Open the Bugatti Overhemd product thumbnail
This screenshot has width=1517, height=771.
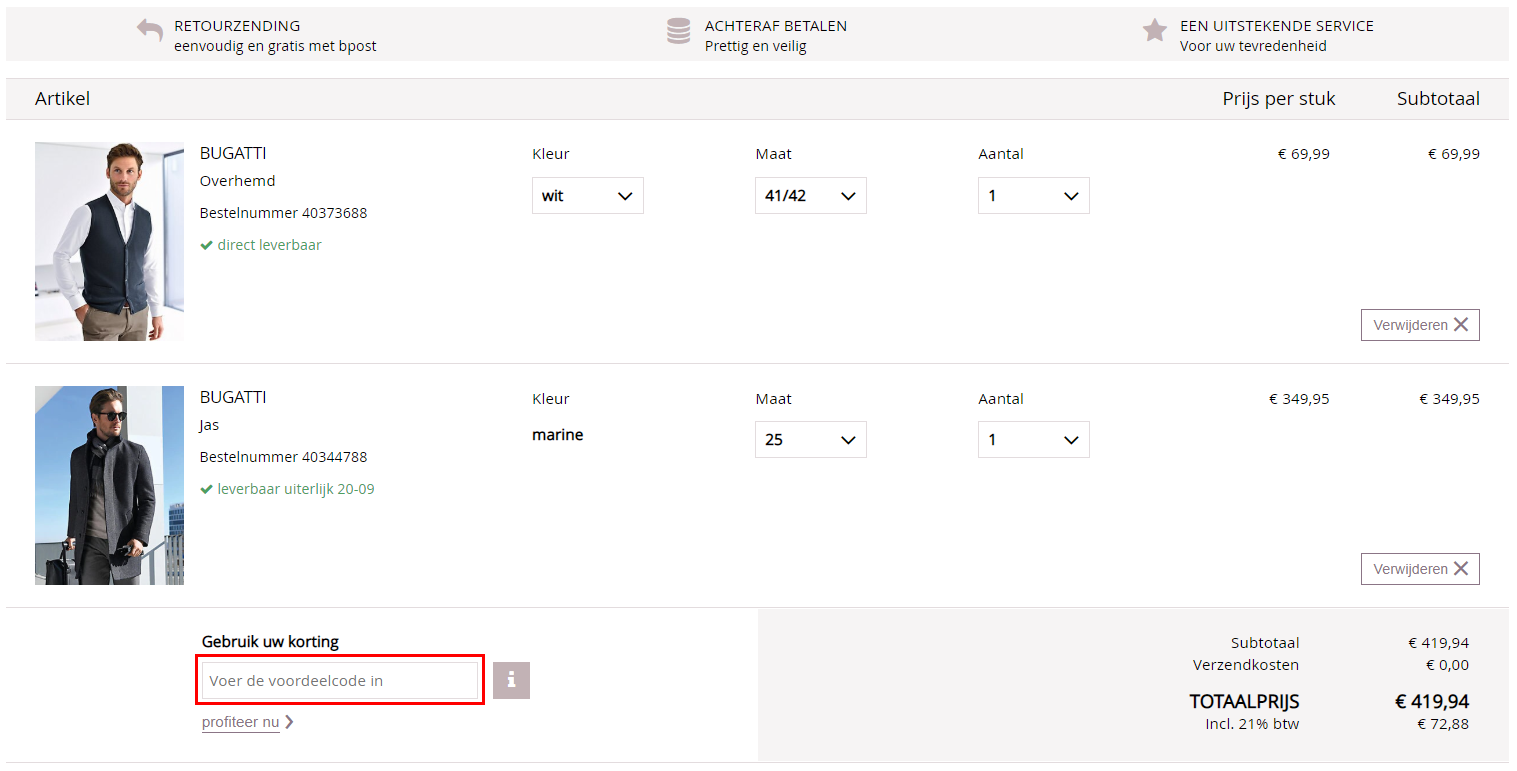click(x=109, y=241)
